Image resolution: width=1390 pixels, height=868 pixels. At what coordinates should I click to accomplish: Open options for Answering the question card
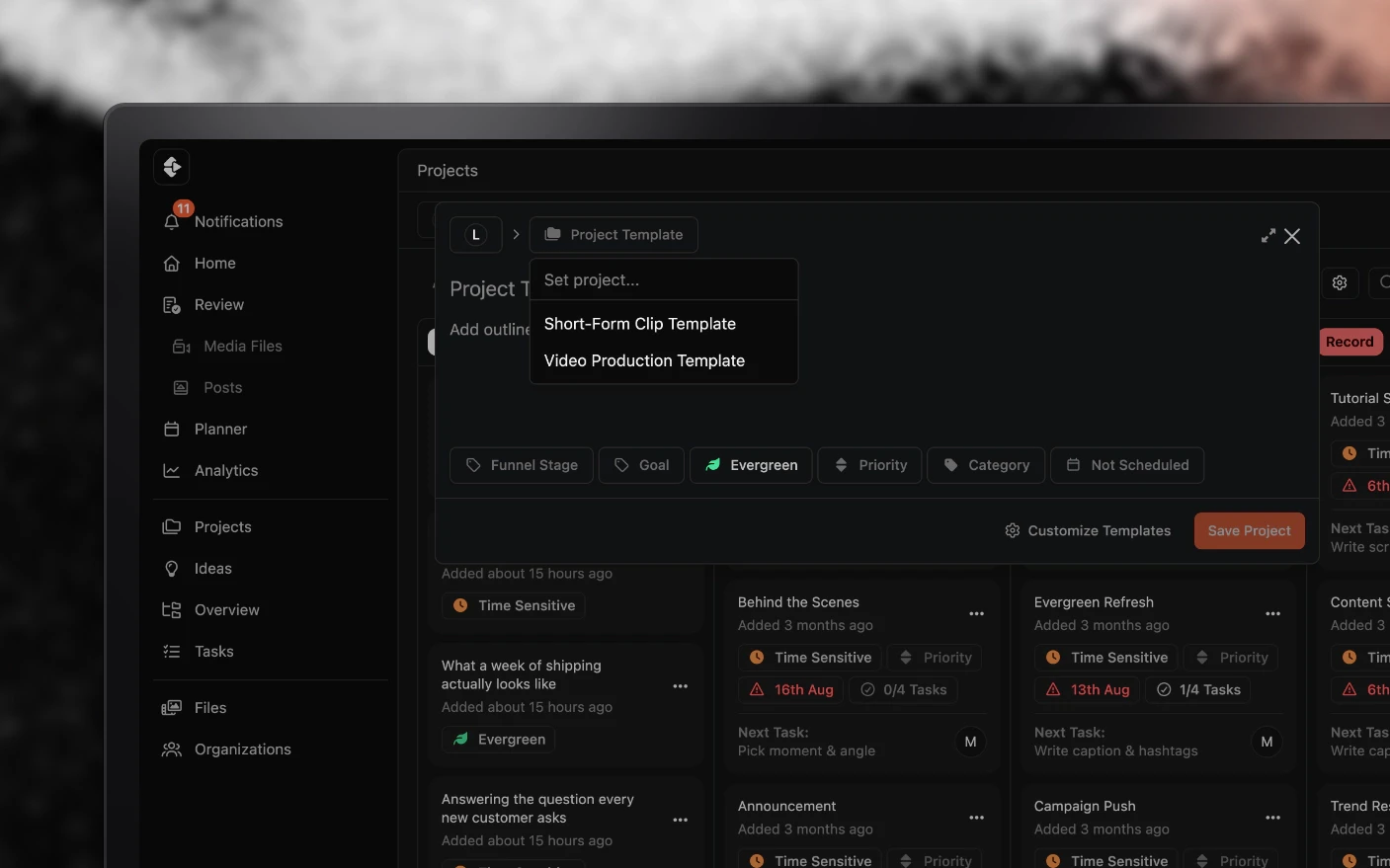pos(680,820)
